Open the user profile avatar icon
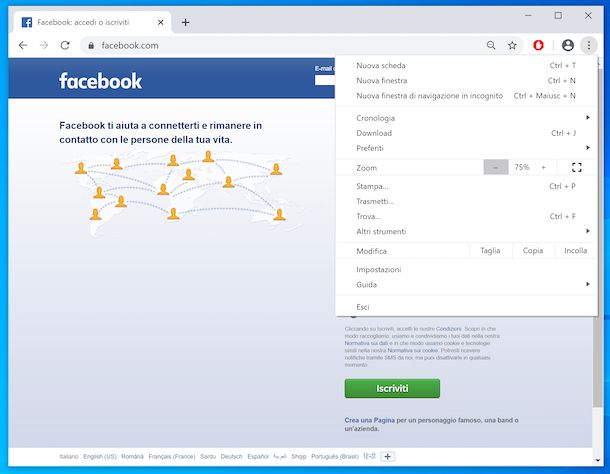This screenshot has width=610, height=474. pos(568,45)
